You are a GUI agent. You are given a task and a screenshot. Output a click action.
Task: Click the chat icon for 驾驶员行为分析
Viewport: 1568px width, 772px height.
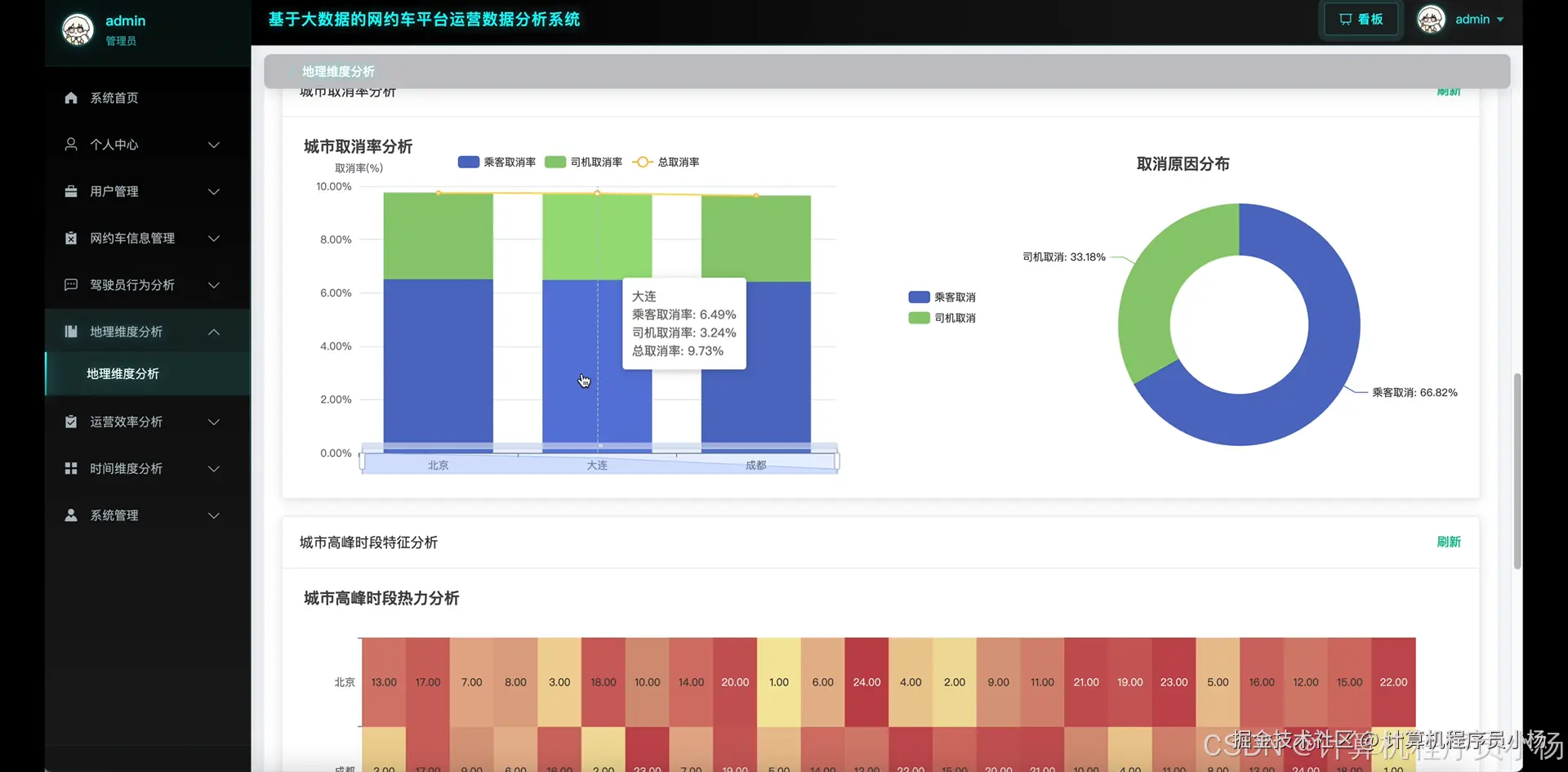(71, 284)
